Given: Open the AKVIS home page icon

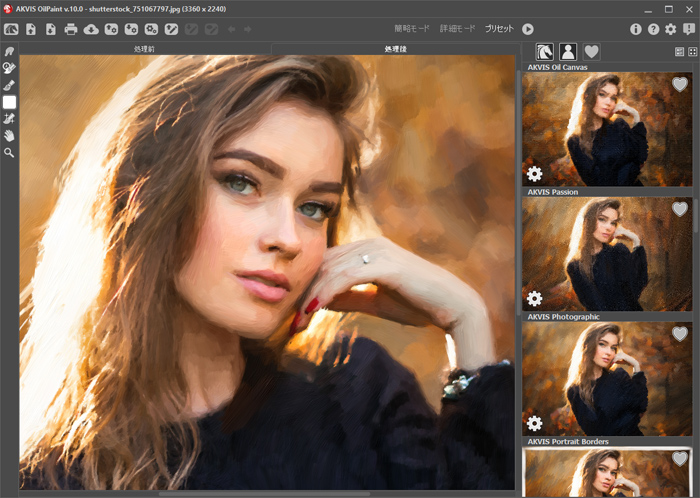Looking at the screenshot, I should [11, 29].
